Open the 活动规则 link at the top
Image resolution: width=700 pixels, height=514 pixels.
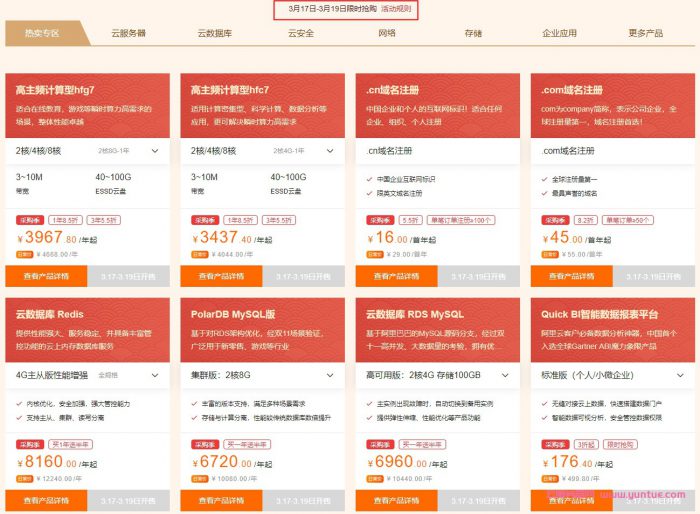(x=398, y=9)
